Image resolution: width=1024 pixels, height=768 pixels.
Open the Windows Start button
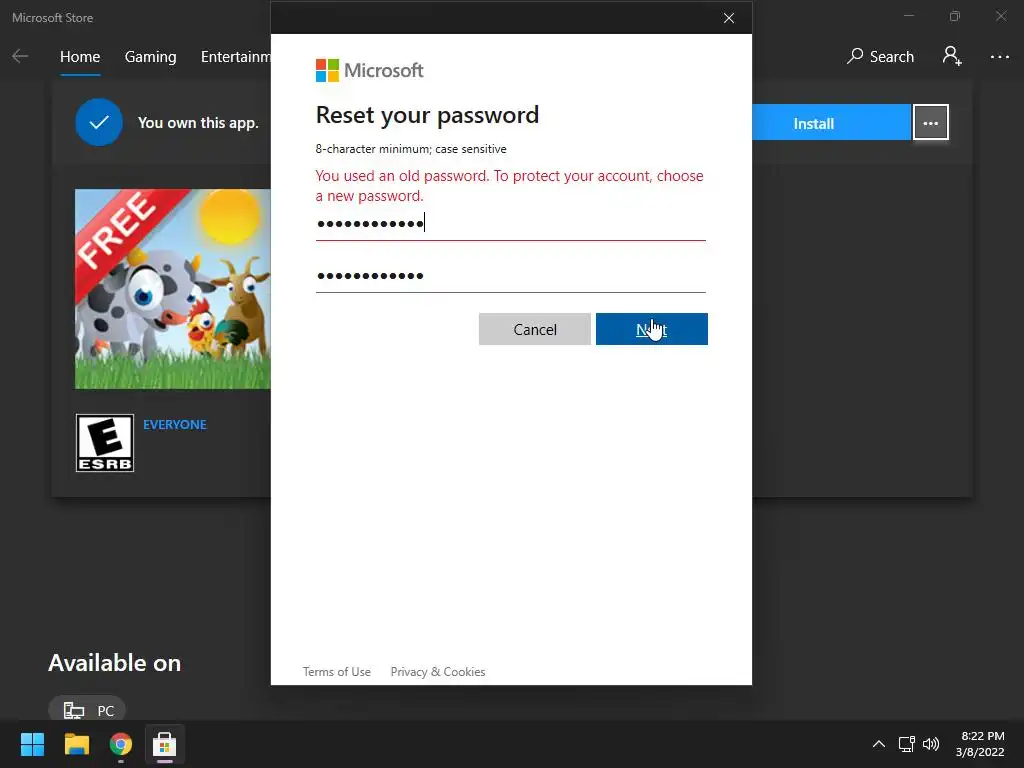pyautogui.click(x=32, y=744)
